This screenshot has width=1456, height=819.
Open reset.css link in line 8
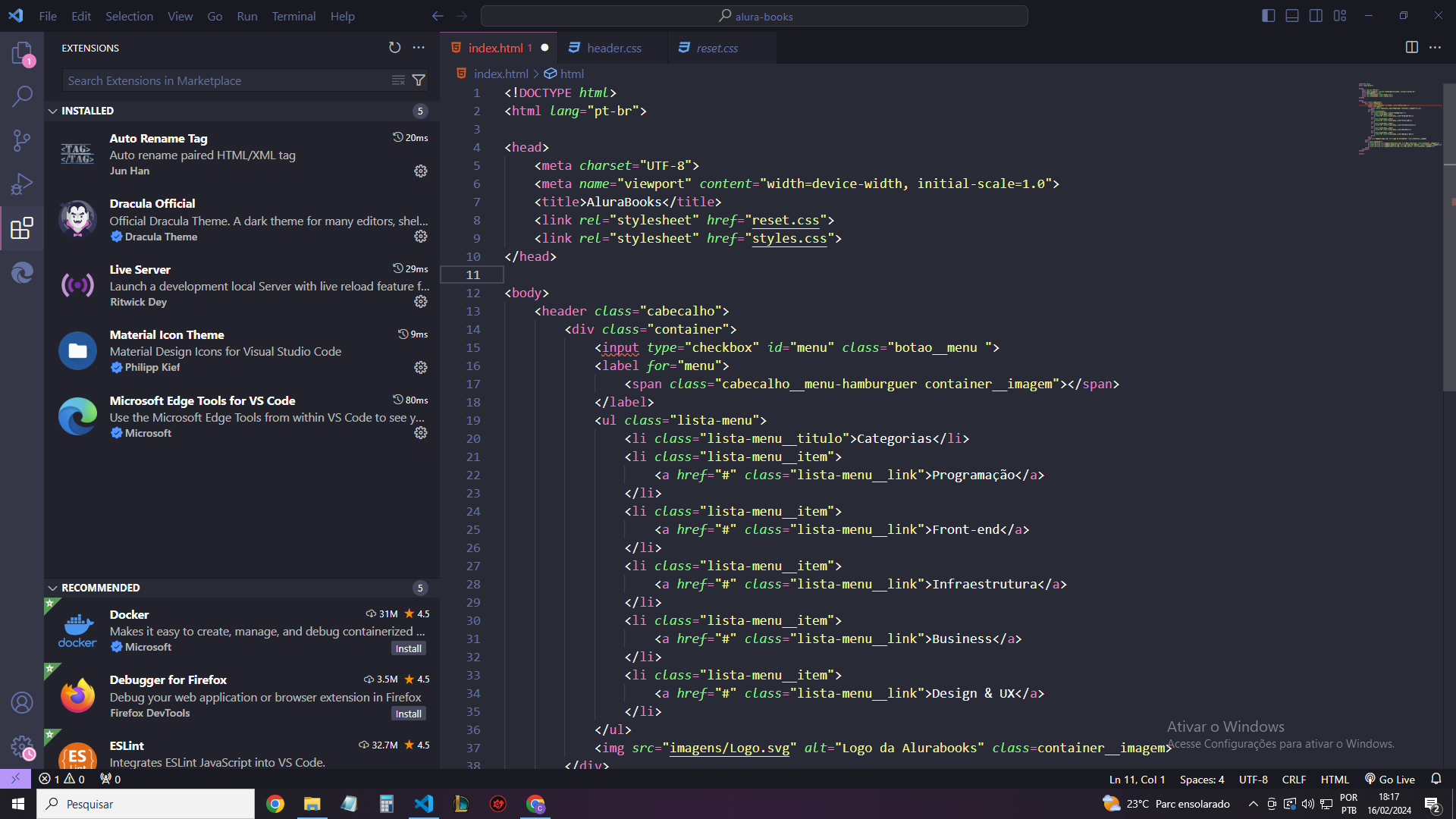[x=786, y=220]
